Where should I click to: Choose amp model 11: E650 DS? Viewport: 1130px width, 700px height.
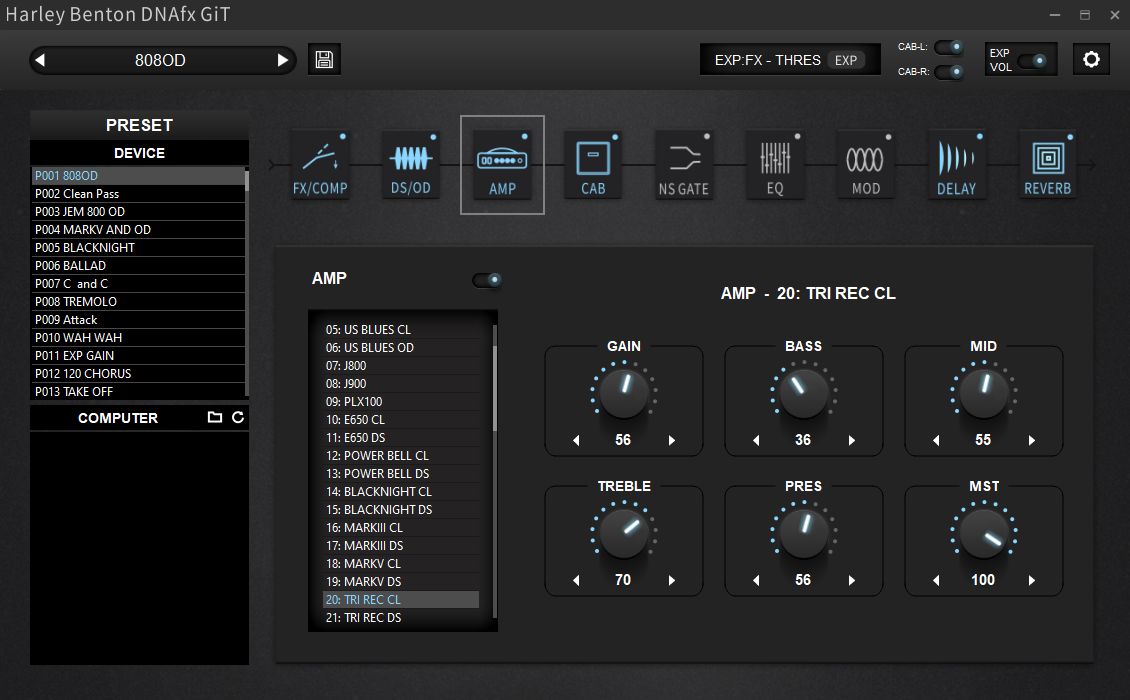pos(401,438)
